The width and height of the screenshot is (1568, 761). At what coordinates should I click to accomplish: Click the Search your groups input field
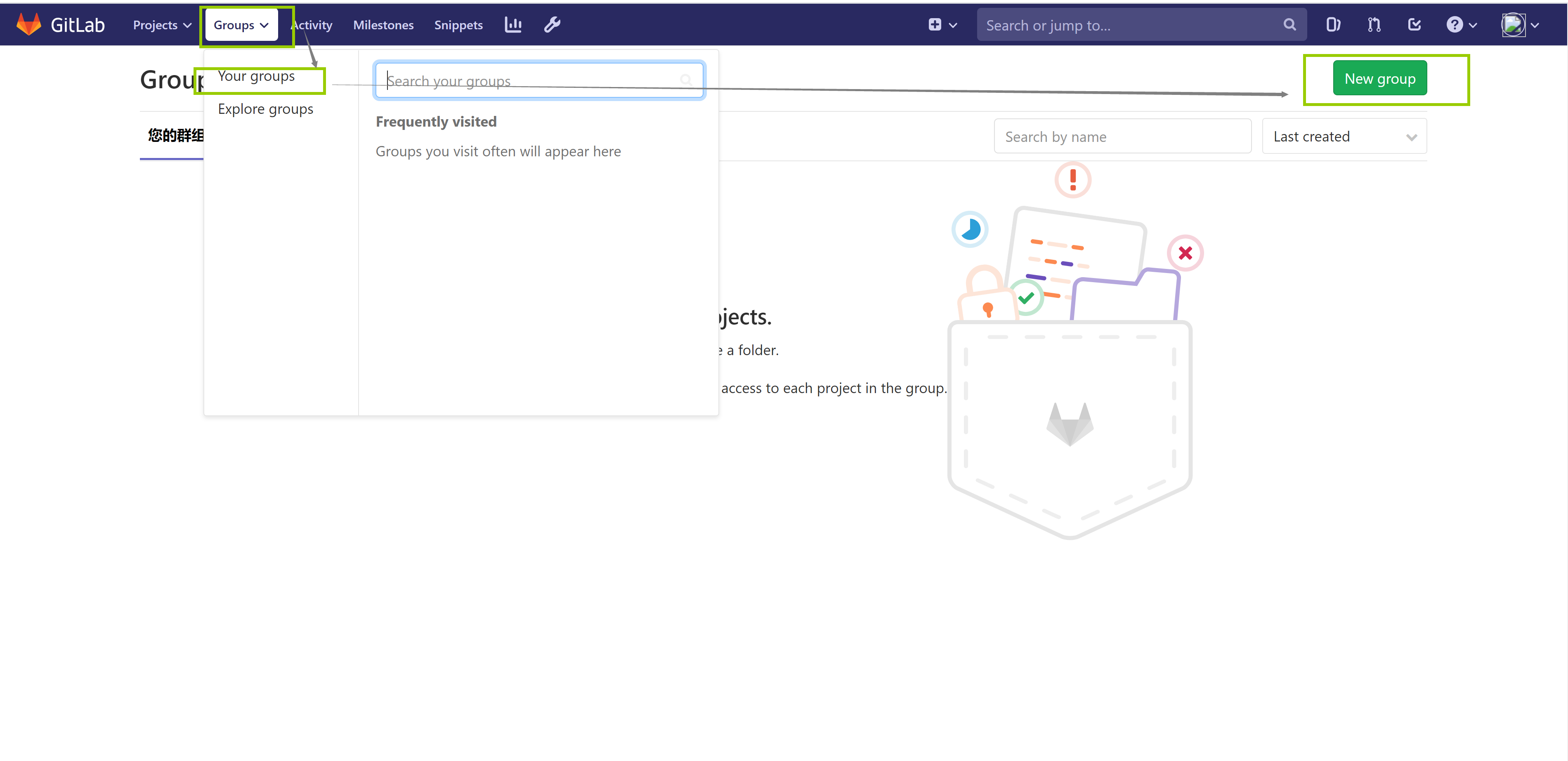(x=539, y=81)
